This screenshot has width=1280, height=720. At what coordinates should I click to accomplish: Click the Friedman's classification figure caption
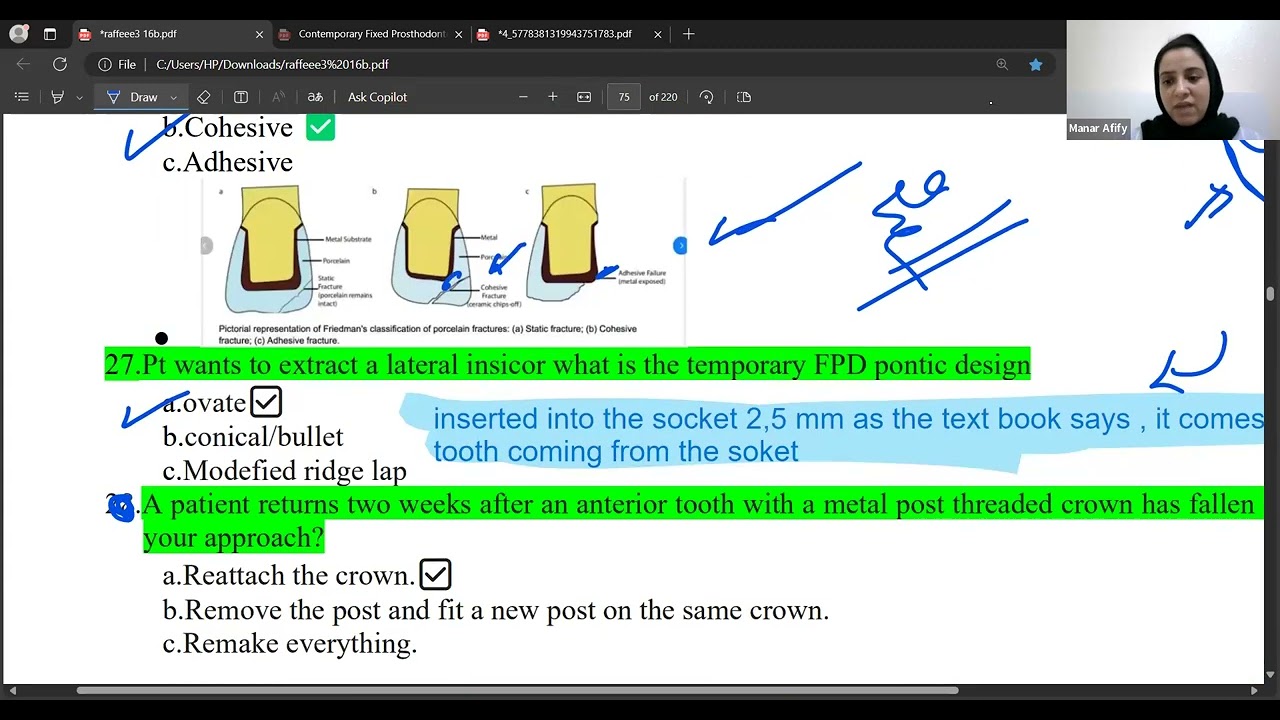pos(428,334)
